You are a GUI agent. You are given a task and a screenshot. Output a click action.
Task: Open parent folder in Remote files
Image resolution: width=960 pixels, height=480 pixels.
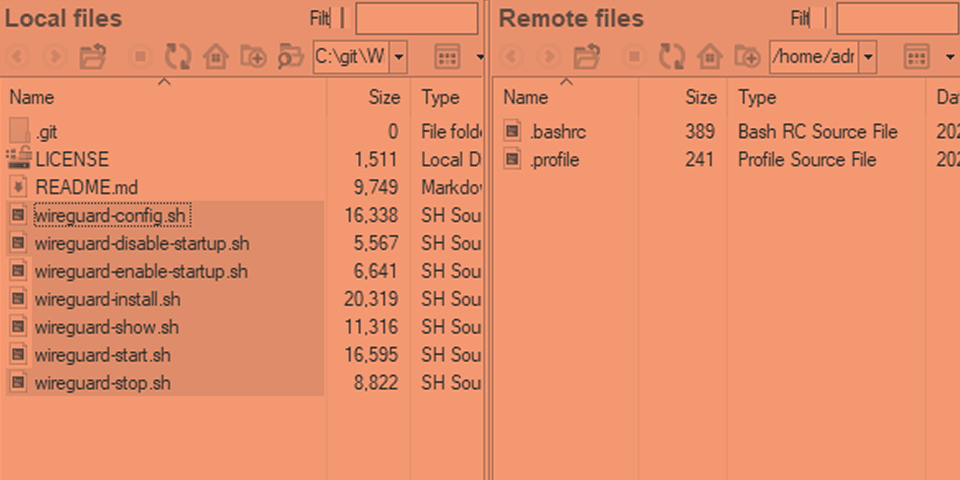587,58
